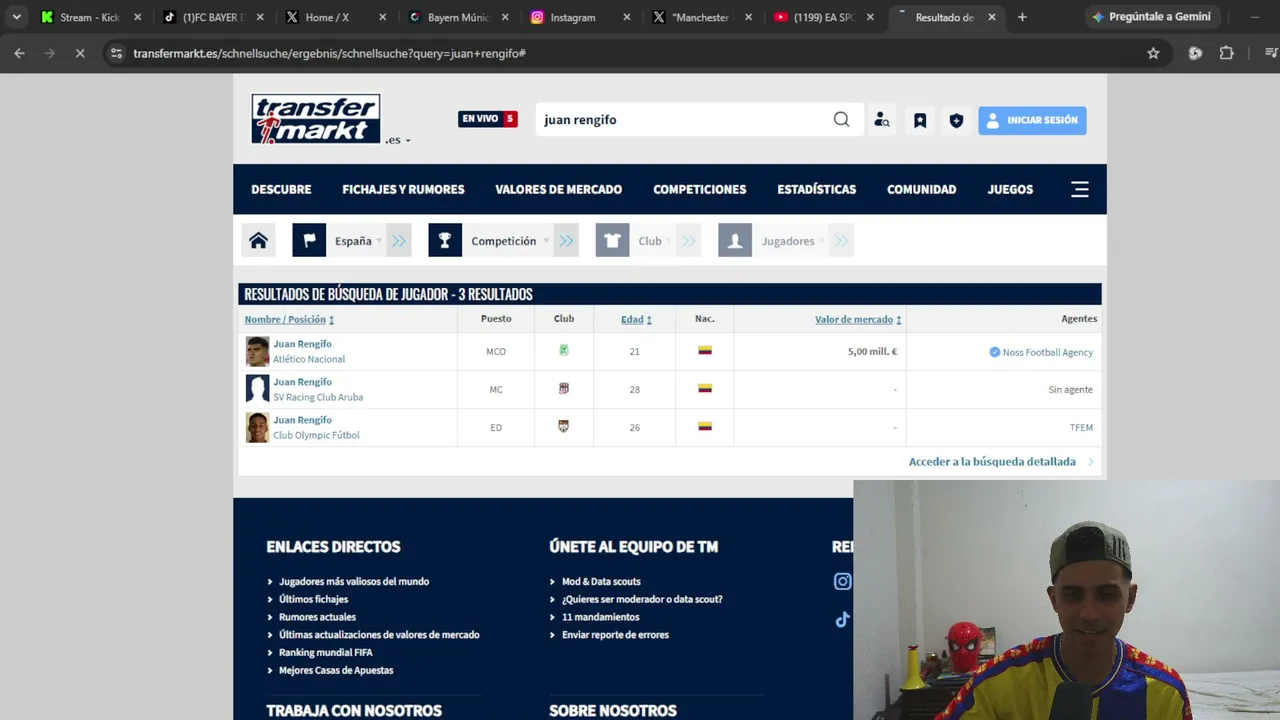Open the FICHAJES Y RUMORES menu
This screenshot has height=720, width=1280.
pyautogui.click(x=403, y=189)
